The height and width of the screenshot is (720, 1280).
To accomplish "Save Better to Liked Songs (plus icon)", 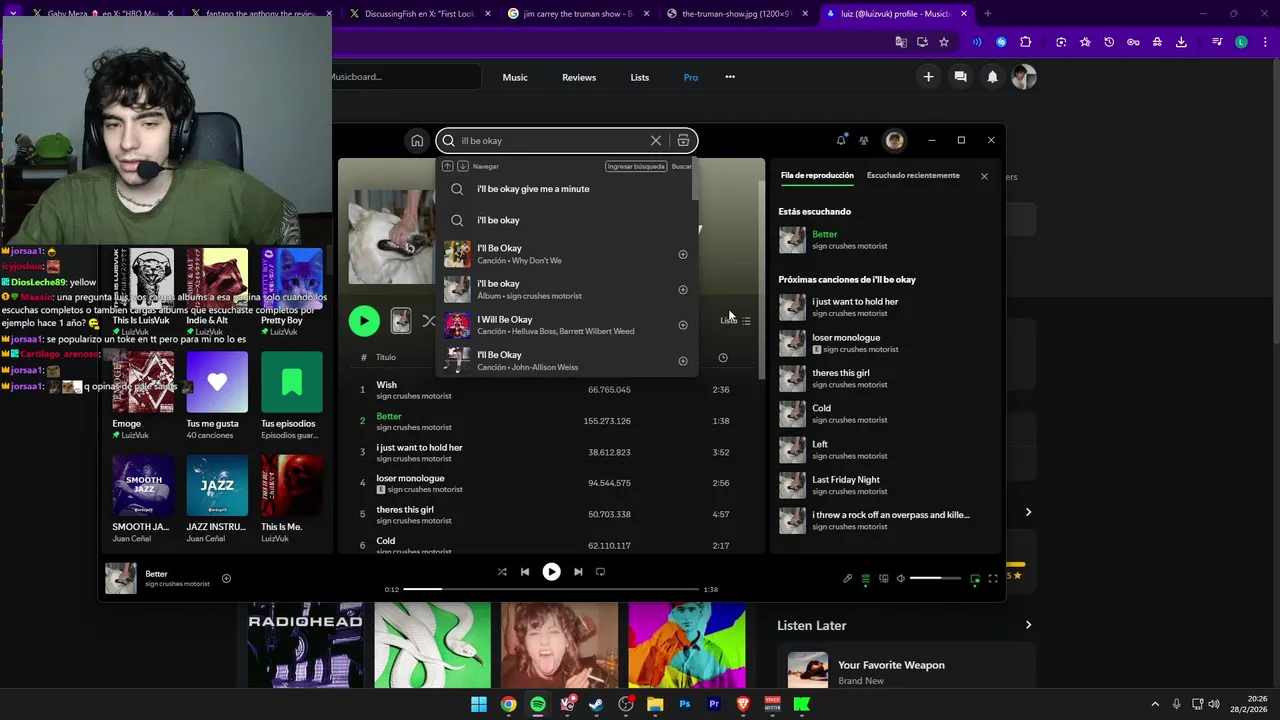I will [x=226, y=578].
